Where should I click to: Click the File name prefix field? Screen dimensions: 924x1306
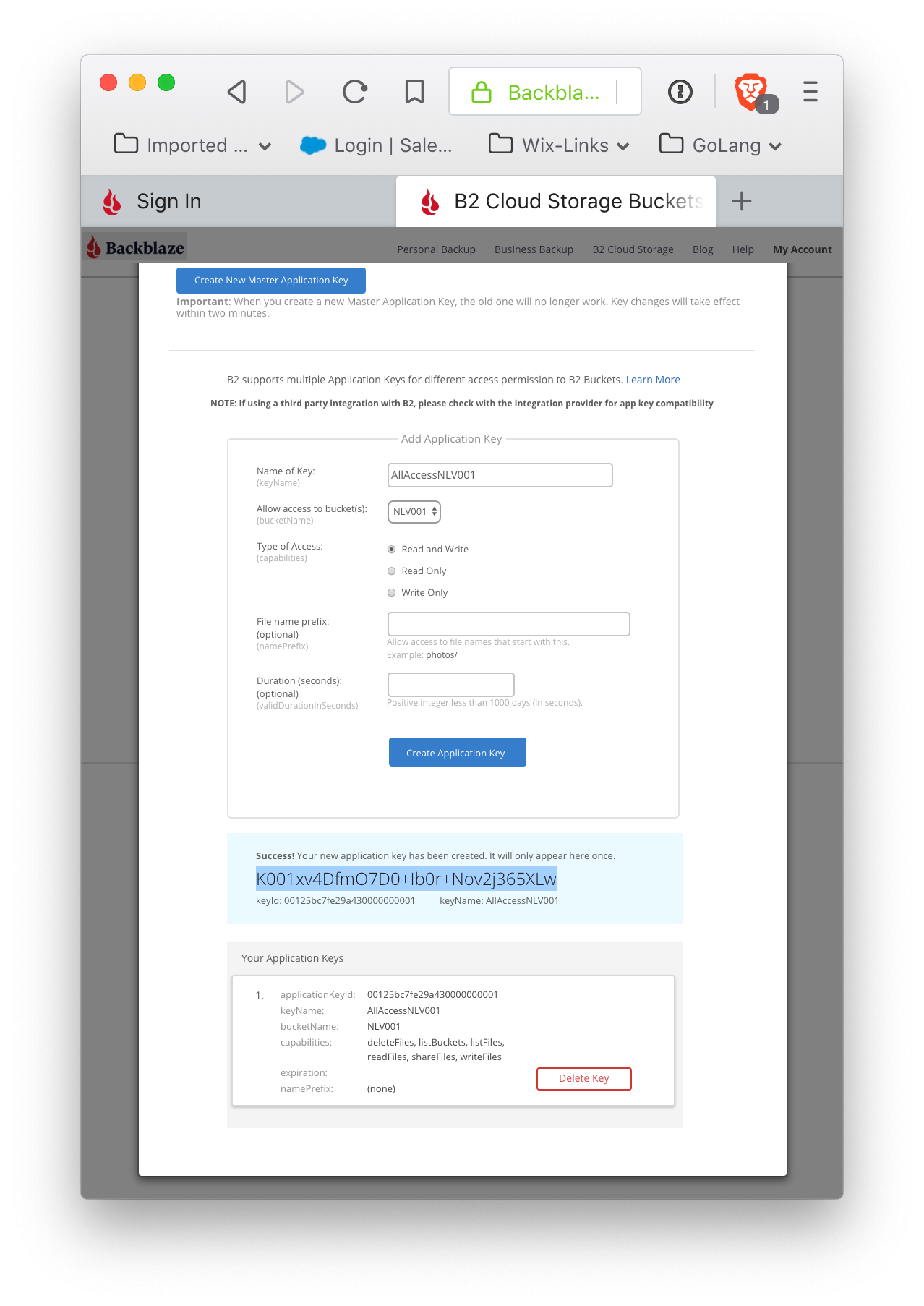[509, 624]
